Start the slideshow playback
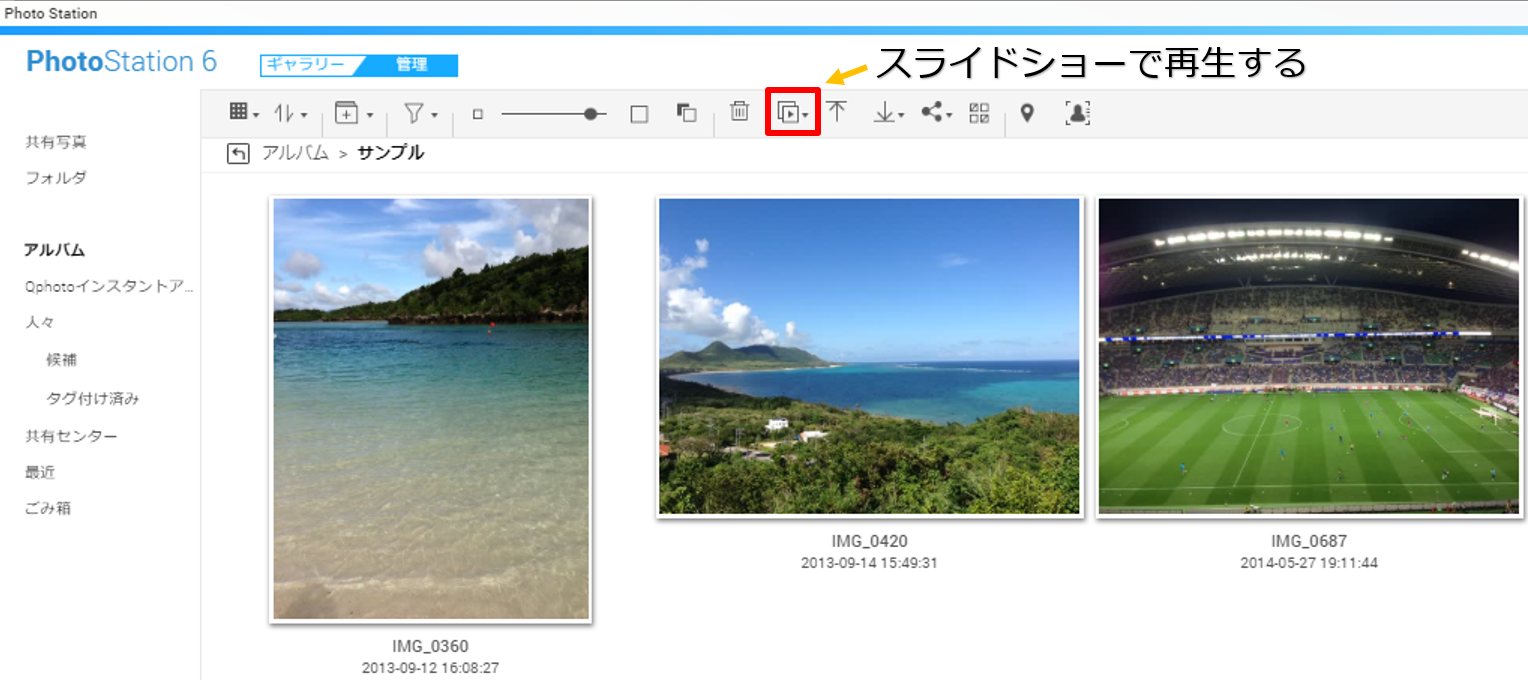The height and width of the screenshot is (680, 1528). coord(792,113)
